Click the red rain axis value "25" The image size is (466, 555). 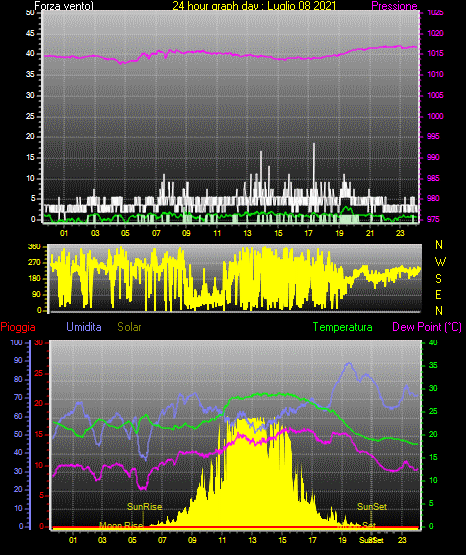pyautogui.click(x=39, y=374)
